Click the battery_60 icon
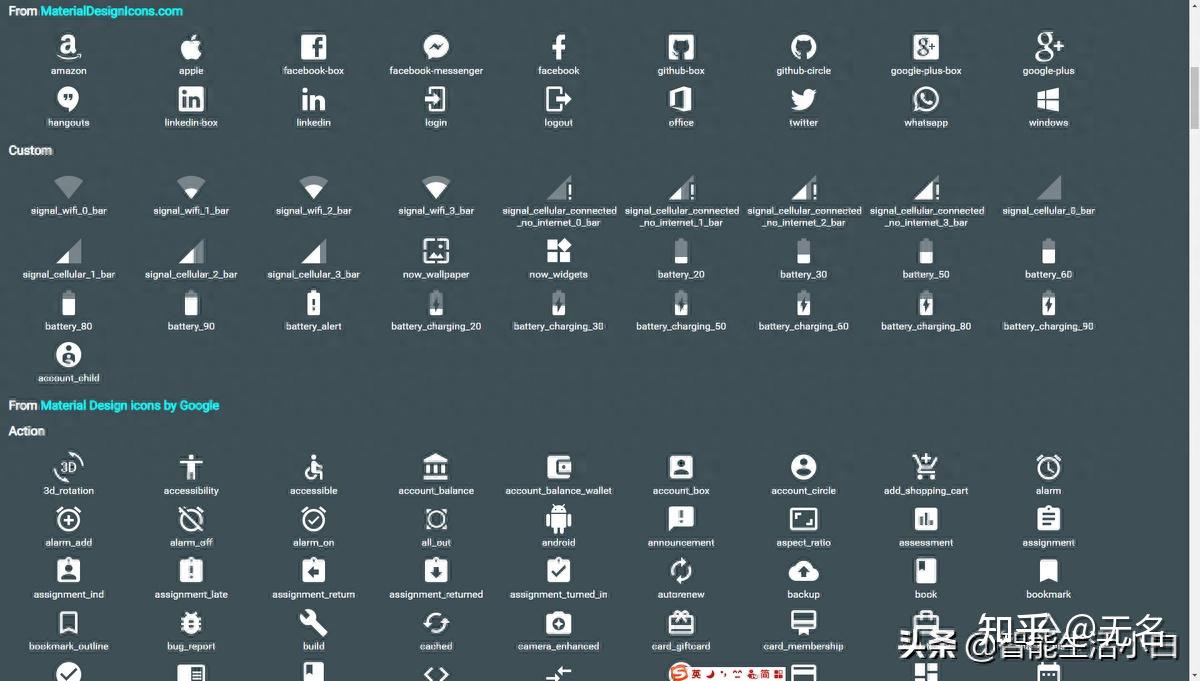Image resolution: width=1200 pixels, height=681 pixels. pyautogui.click(x=1049, y=251)
